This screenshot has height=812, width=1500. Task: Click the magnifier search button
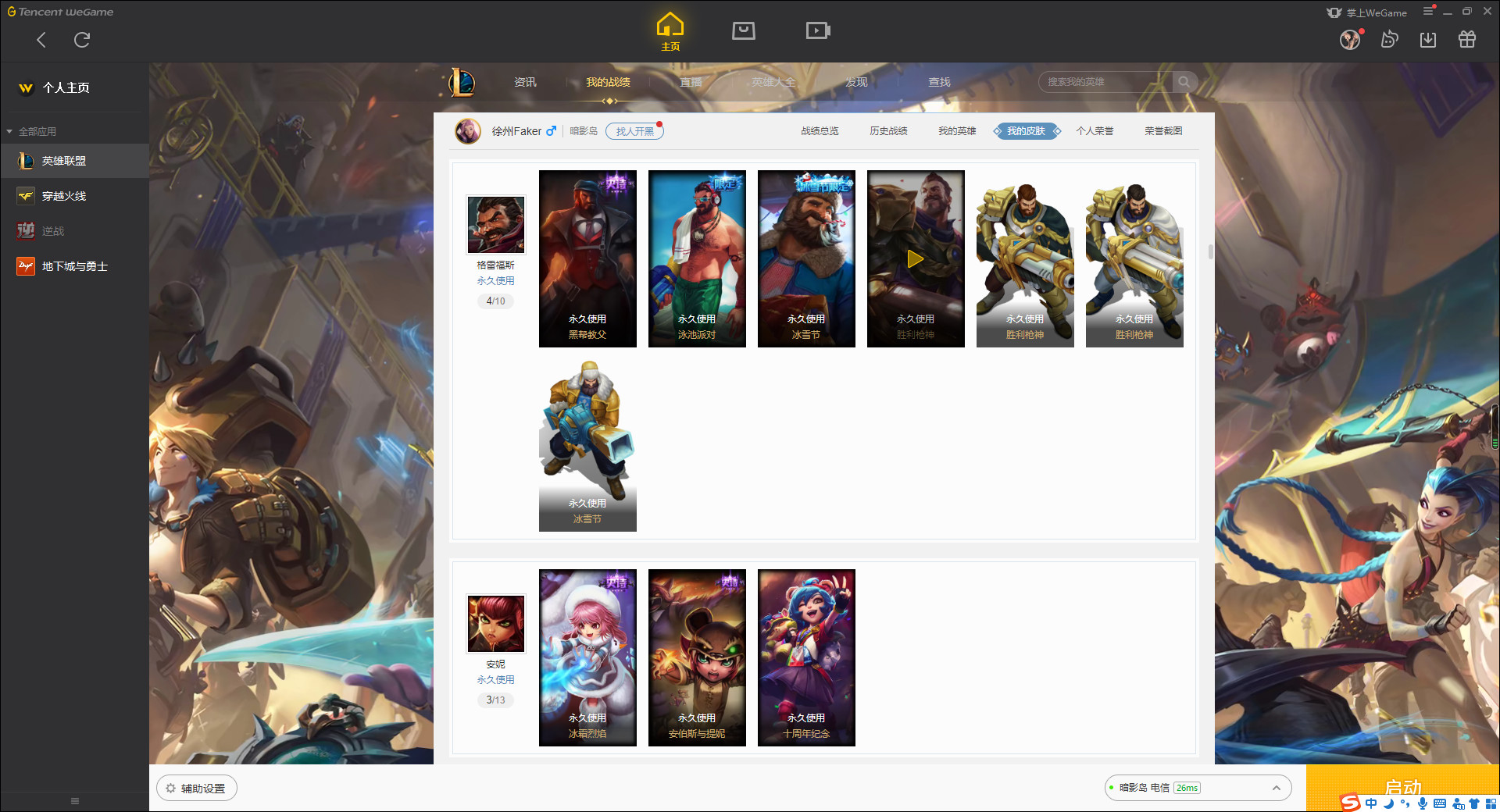click(x=1184, y=82)
